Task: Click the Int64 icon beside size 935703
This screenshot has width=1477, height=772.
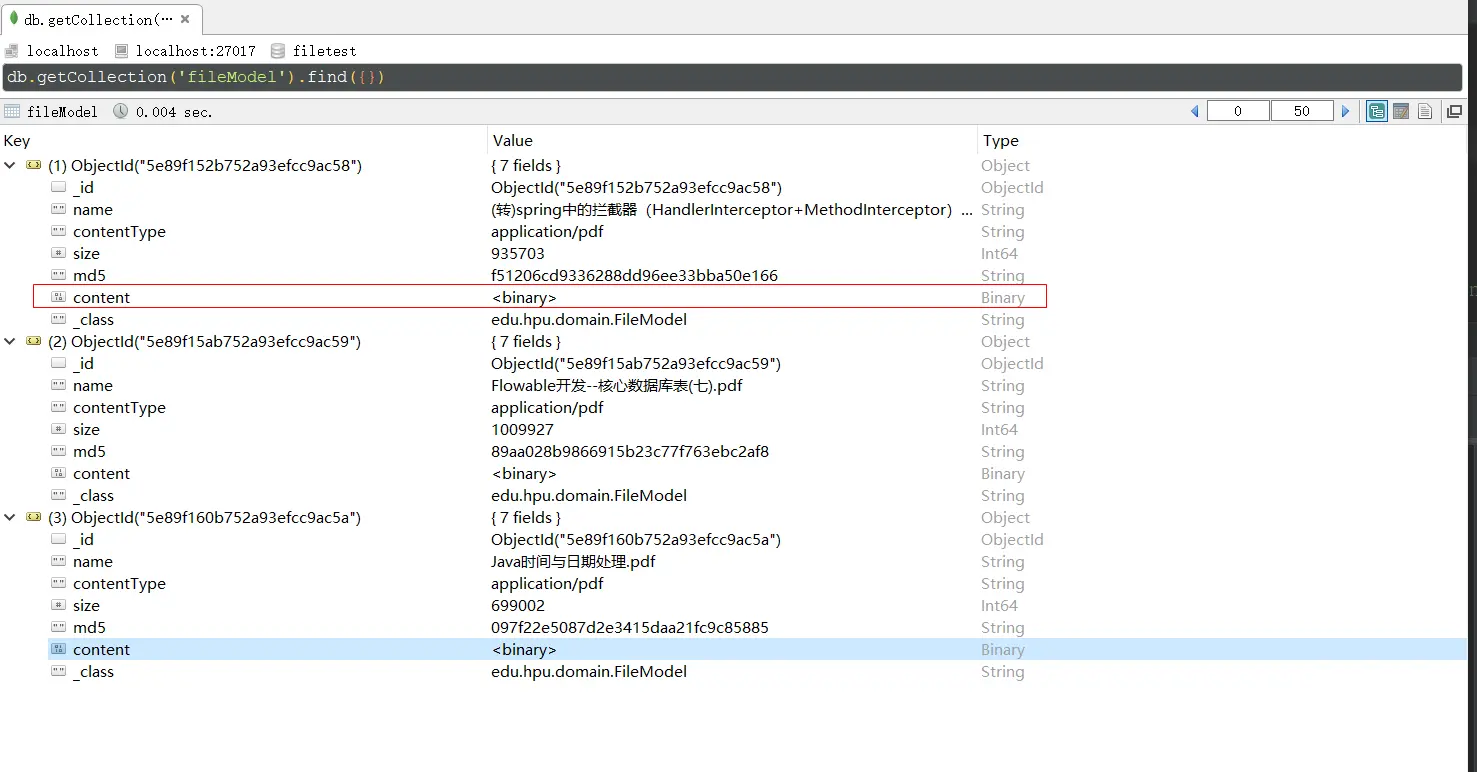Action: (x=59, y=254)
